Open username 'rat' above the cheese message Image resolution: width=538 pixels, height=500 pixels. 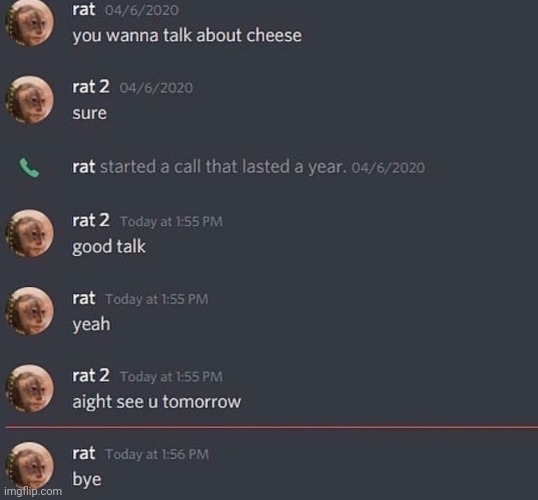pyautogui.click(x=83, y=10)
